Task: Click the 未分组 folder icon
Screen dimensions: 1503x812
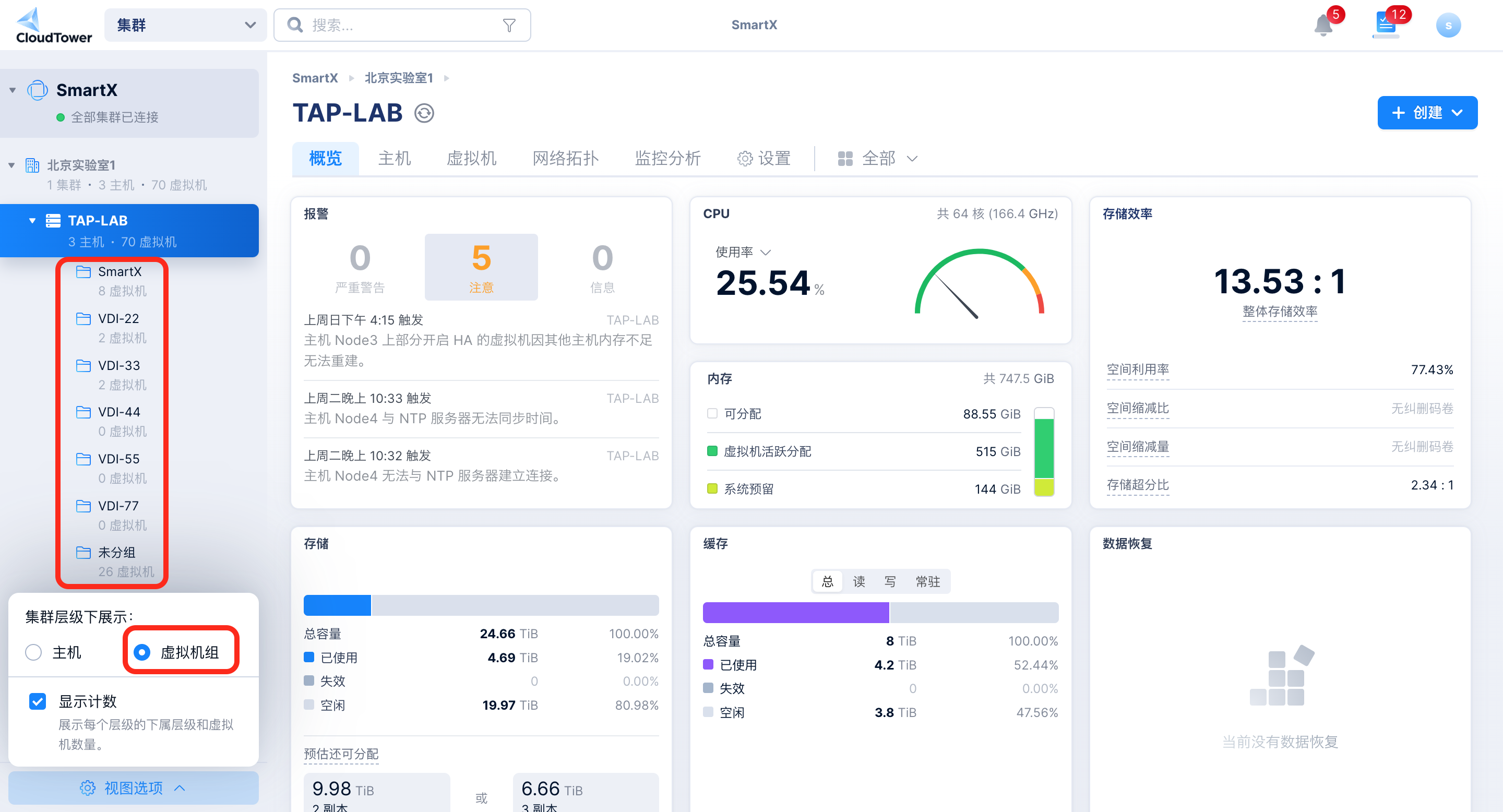Action: coord(83,553)
